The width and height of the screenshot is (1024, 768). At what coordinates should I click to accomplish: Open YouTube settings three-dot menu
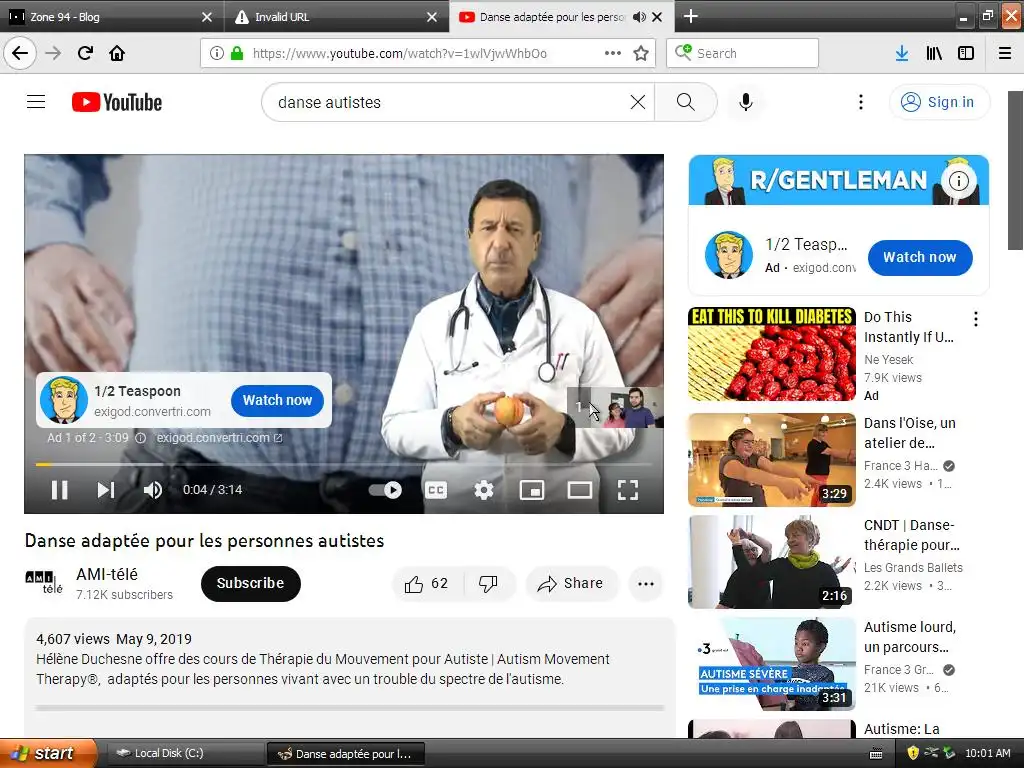click(861, 102)
